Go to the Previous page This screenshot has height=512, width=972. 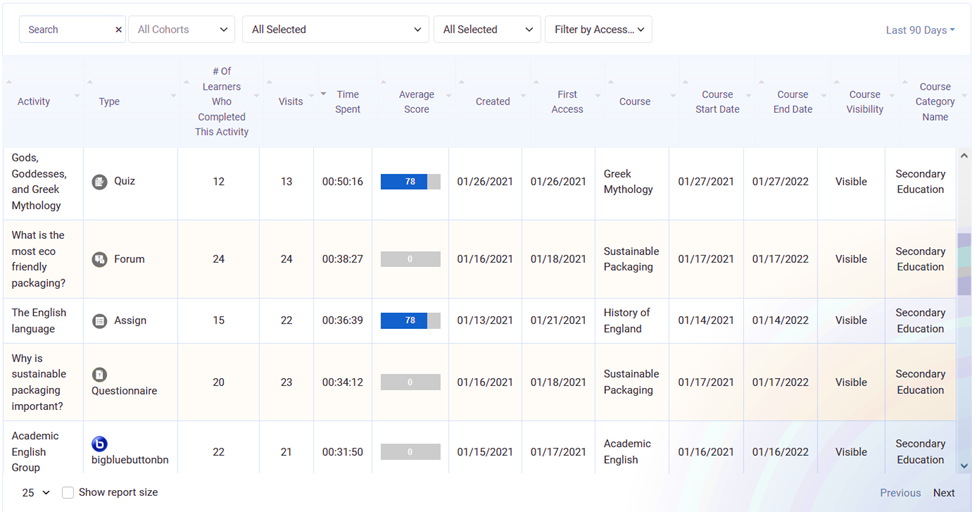click(900, 493)
